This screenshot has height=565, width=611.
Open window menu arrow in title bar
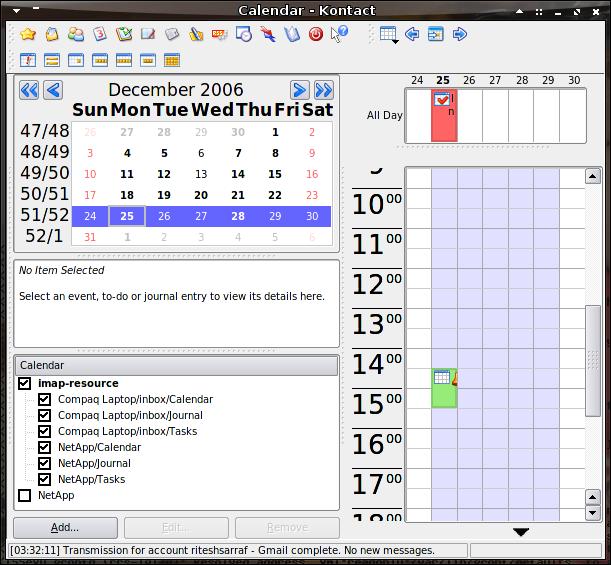tap(16, 11)
